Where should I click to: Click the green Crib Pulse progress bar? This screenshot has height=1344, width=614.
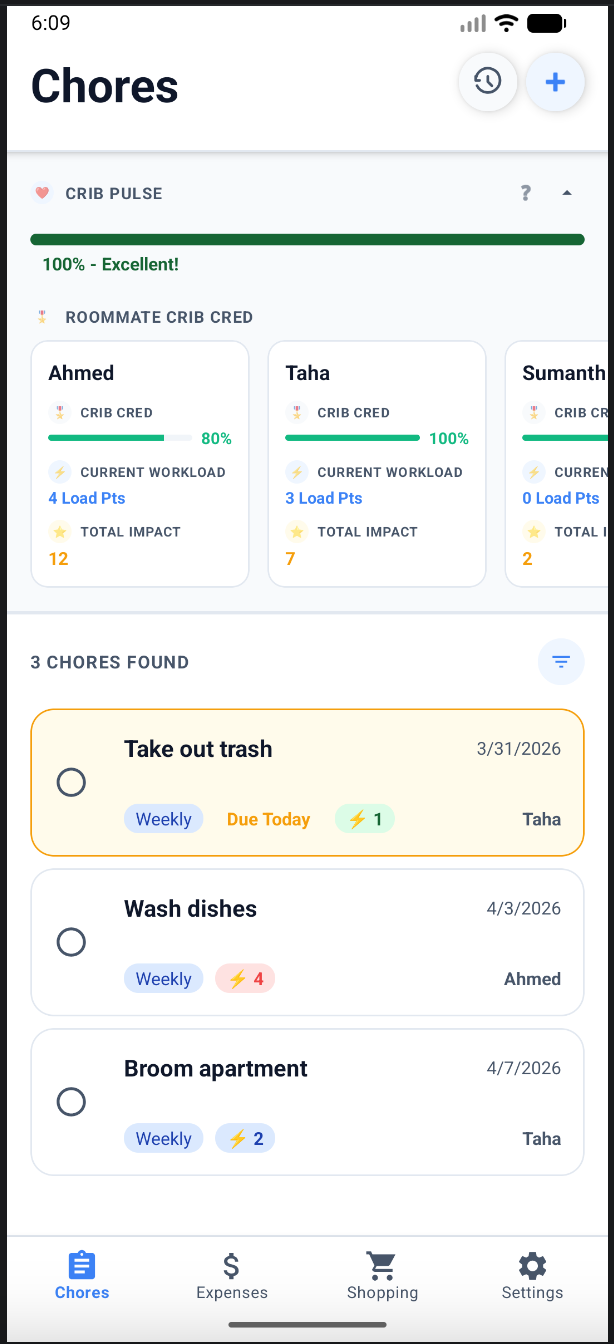click(307, 239)
